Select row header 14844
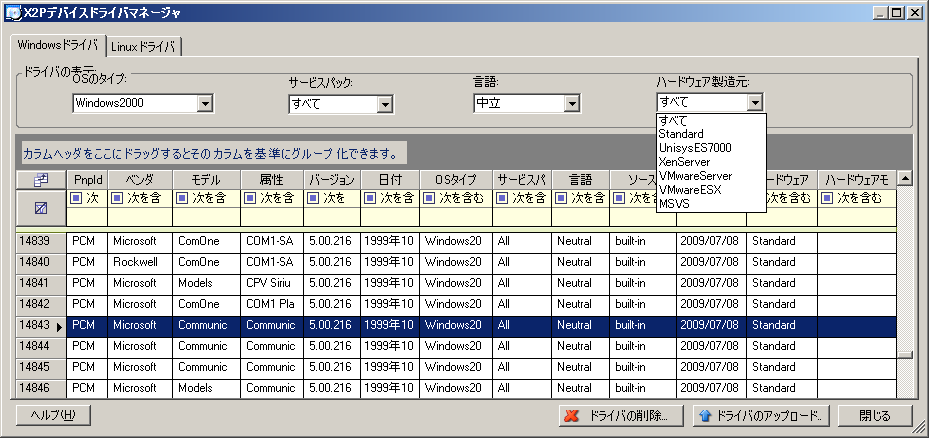Image resolution: width=929 pixels, height=438 pixels. coord(41,346)
